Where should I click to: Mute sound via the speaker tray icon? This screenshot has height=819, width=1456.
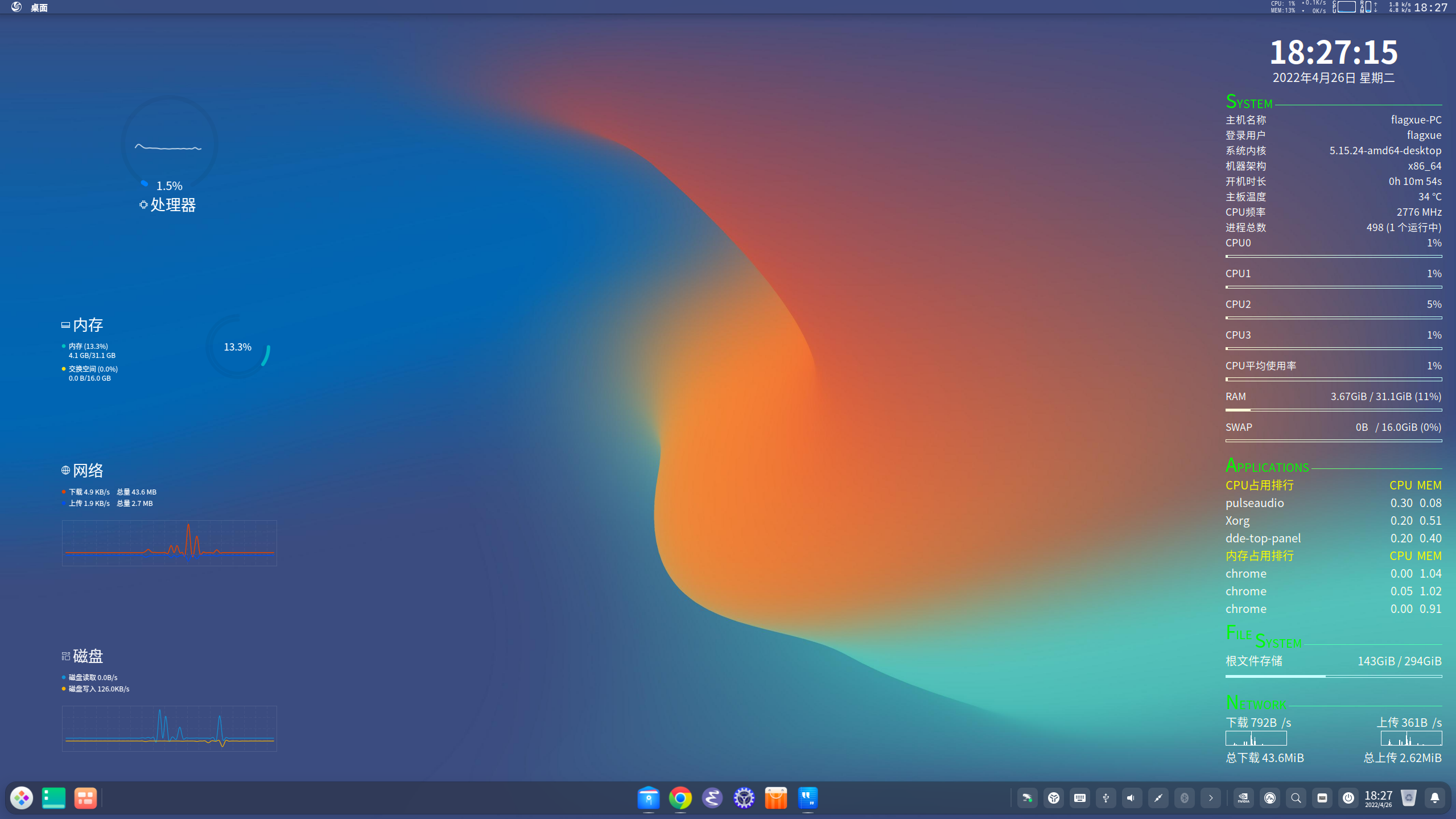(1132, 798)
